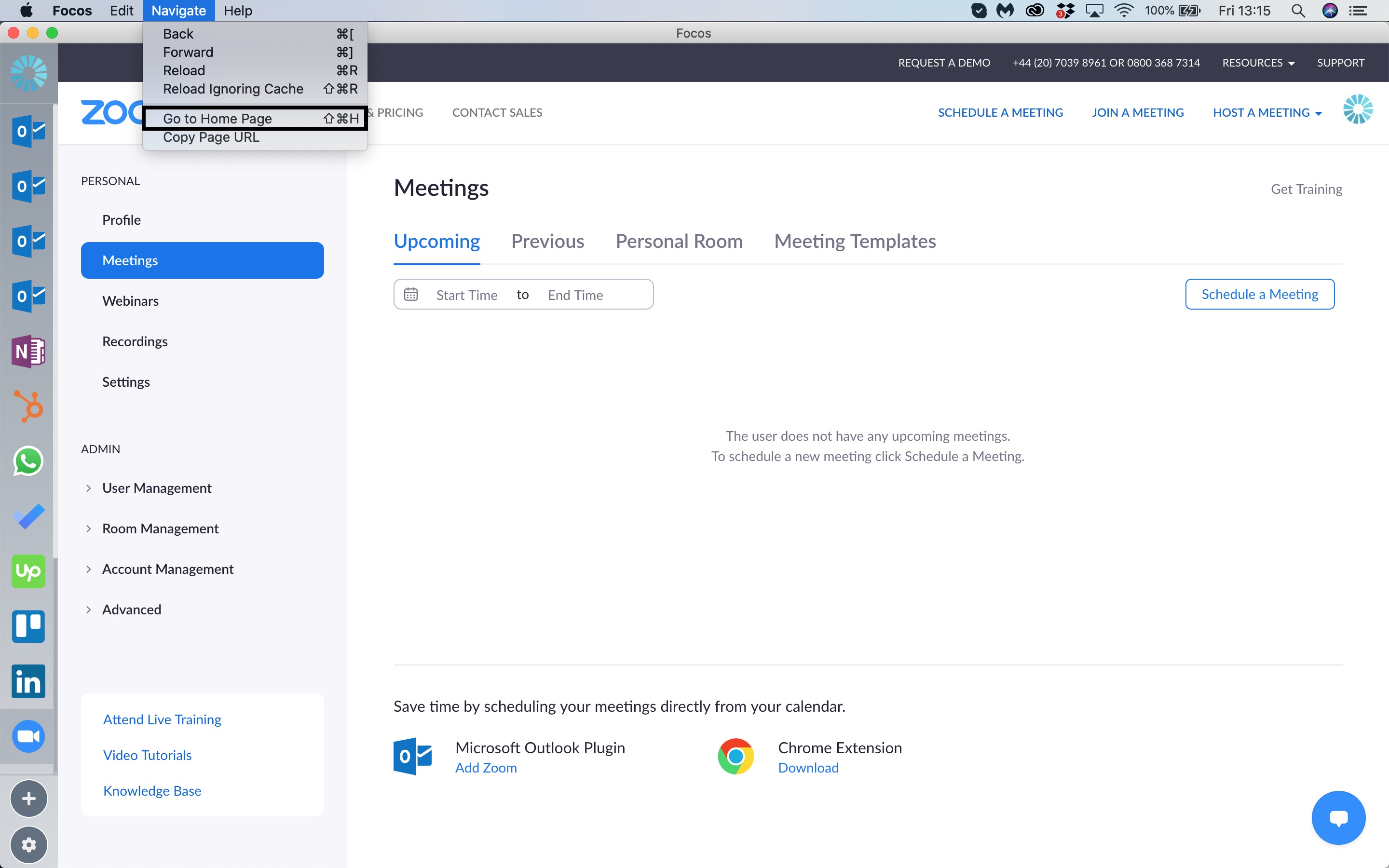Open Trello app in sidebar
Viewport: 1389px width, 868px height.
coord(28,626)
